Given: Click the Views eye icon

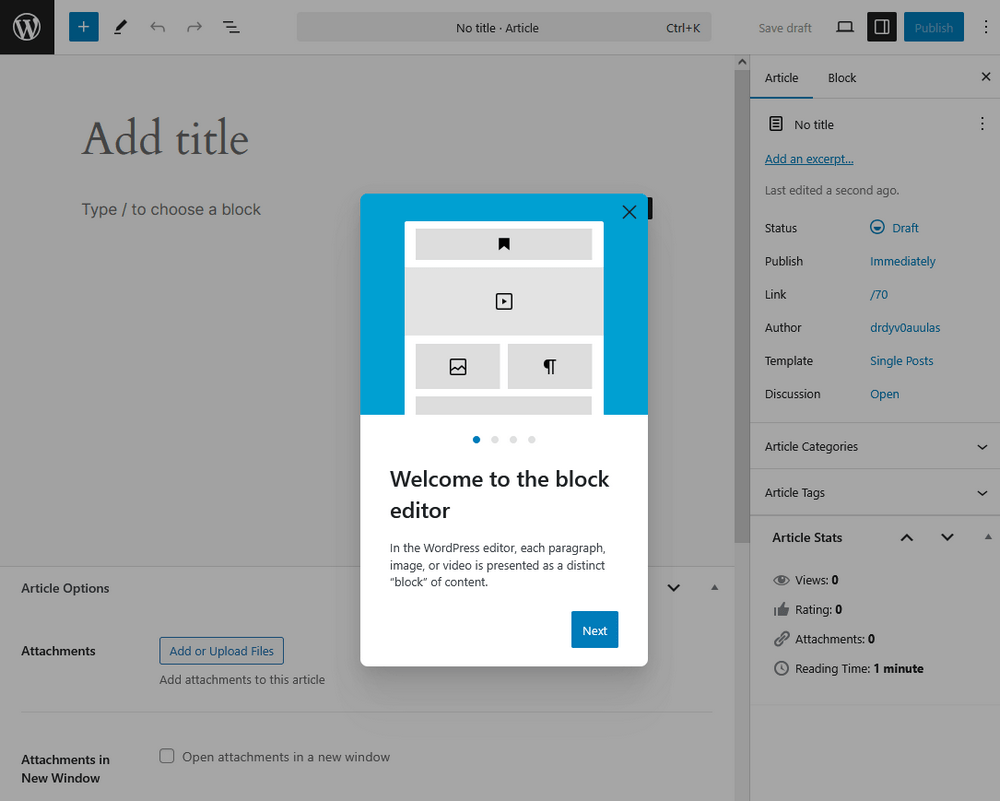Looking at the screenshot, I should 781,580.
